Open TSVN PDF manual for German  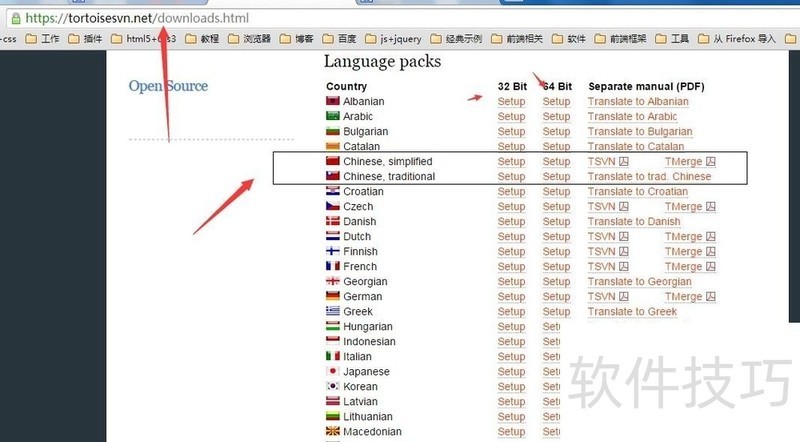[x=608, y=297]
